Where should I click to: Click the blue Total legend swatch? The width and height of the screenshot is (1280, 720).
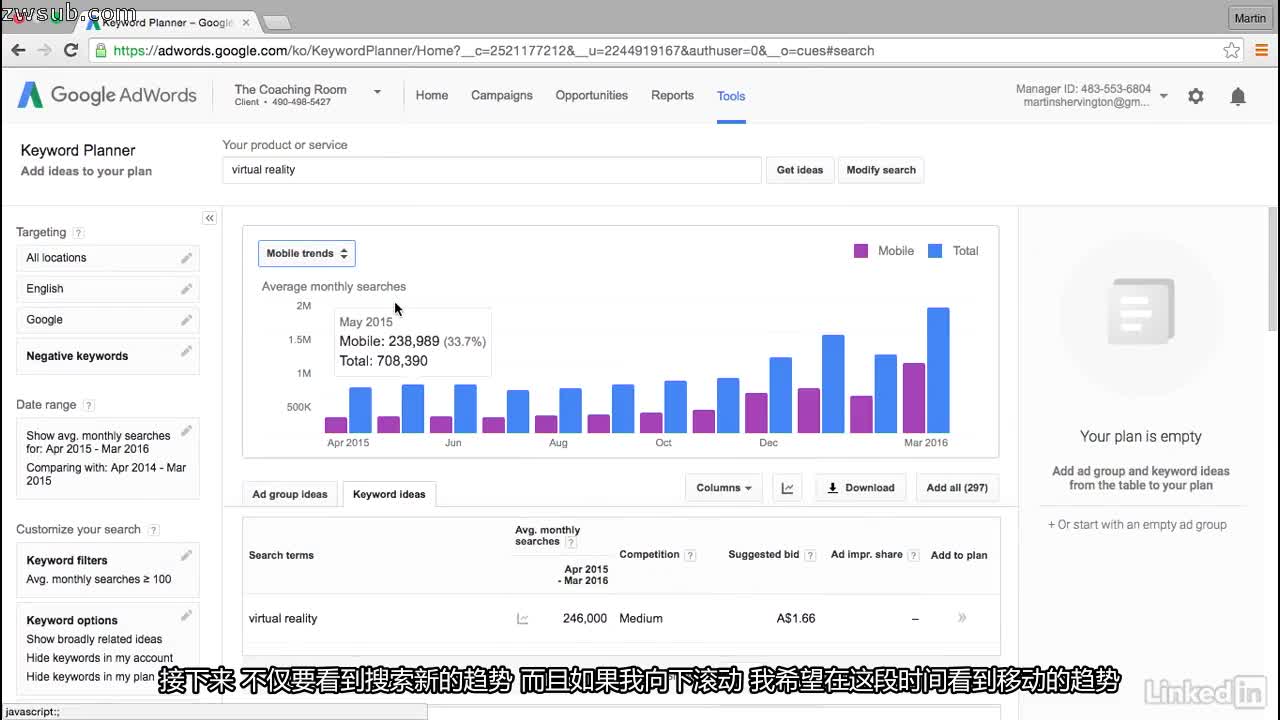(935, 251)
